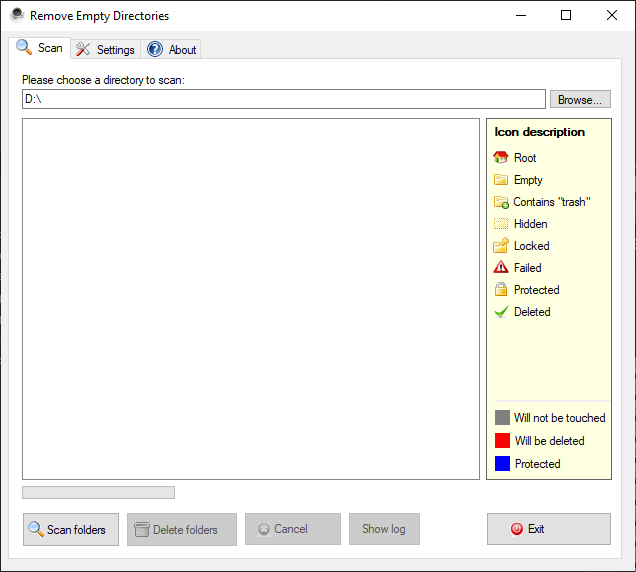
Task: Click the Protected padlock icon
Action: click(x=501, y=290)
